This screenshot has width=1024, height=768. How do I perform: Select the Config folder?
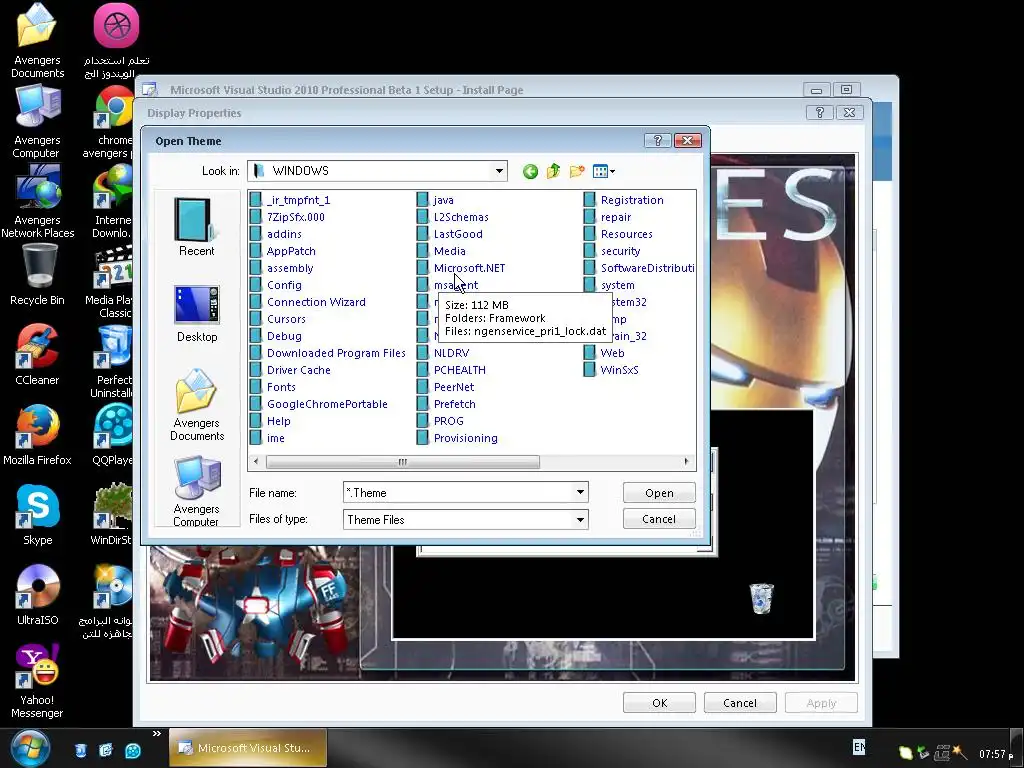[276, 285]
